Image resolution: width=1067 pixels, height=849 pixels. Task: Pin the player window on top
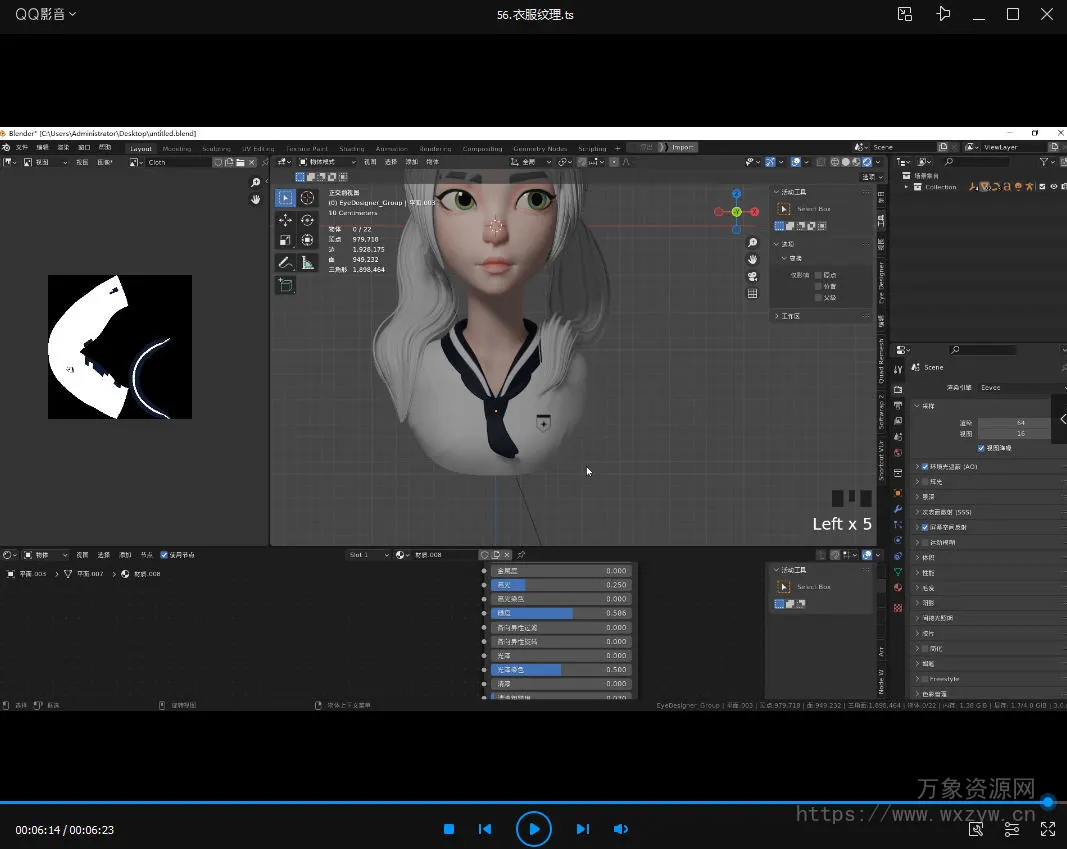pyautogui.click(x=943, y=14)
